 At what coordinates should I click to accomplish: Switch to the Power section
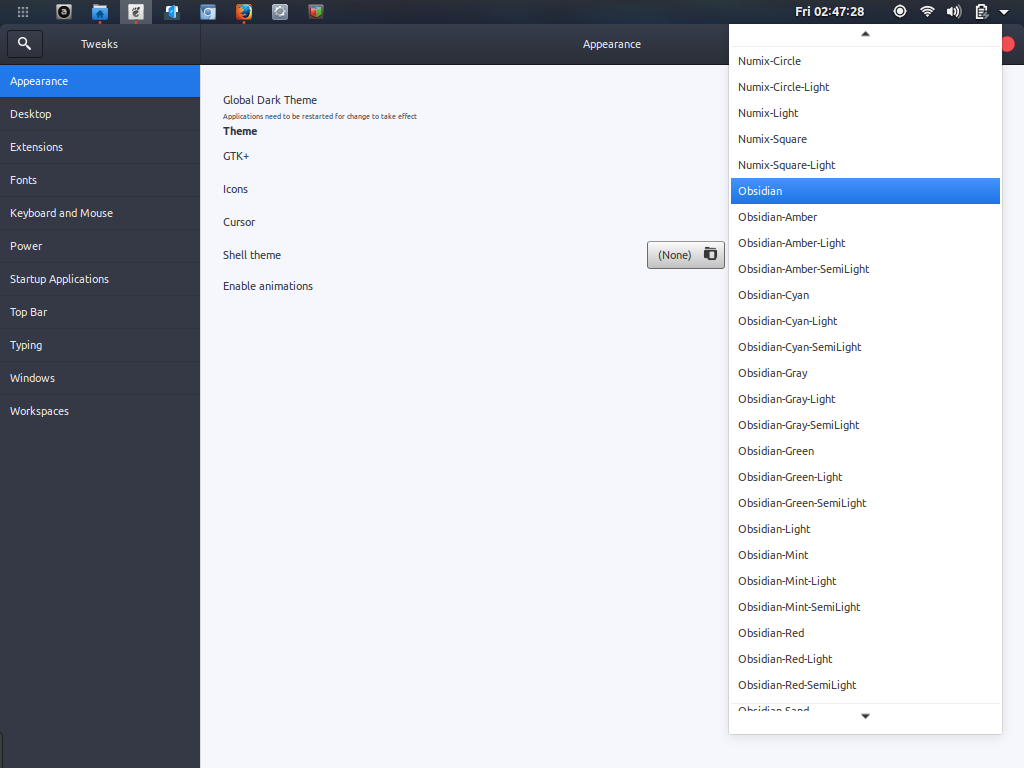click(x=100, y=246)
